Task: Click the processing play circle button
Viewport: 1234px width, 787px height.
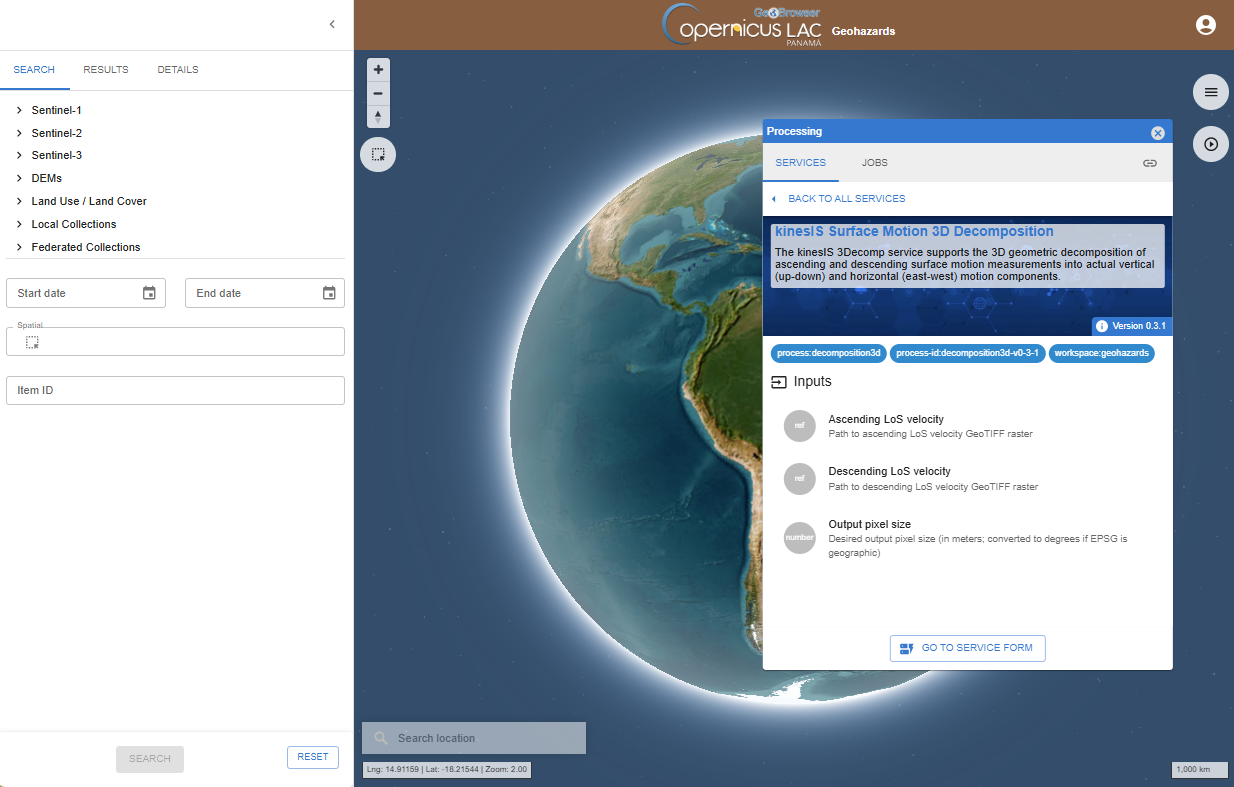Action: coord(1210,144)
